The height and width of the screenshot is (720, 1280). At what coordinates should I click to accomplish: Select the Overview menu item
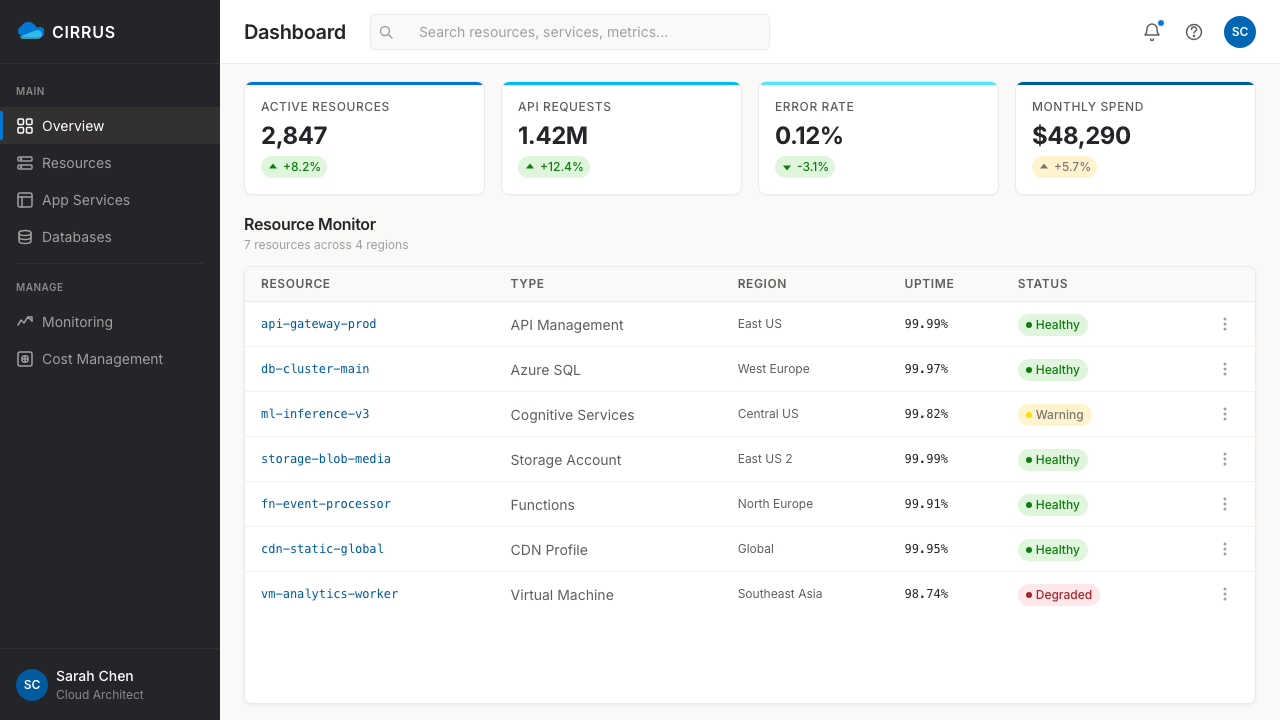(110, 126)
